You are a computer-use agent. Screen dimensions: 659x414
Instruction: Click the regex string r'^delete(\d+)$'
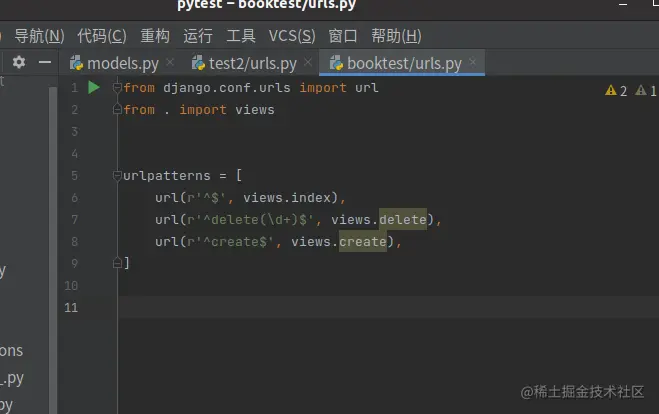pyautogui.click(x=251, y=219)
